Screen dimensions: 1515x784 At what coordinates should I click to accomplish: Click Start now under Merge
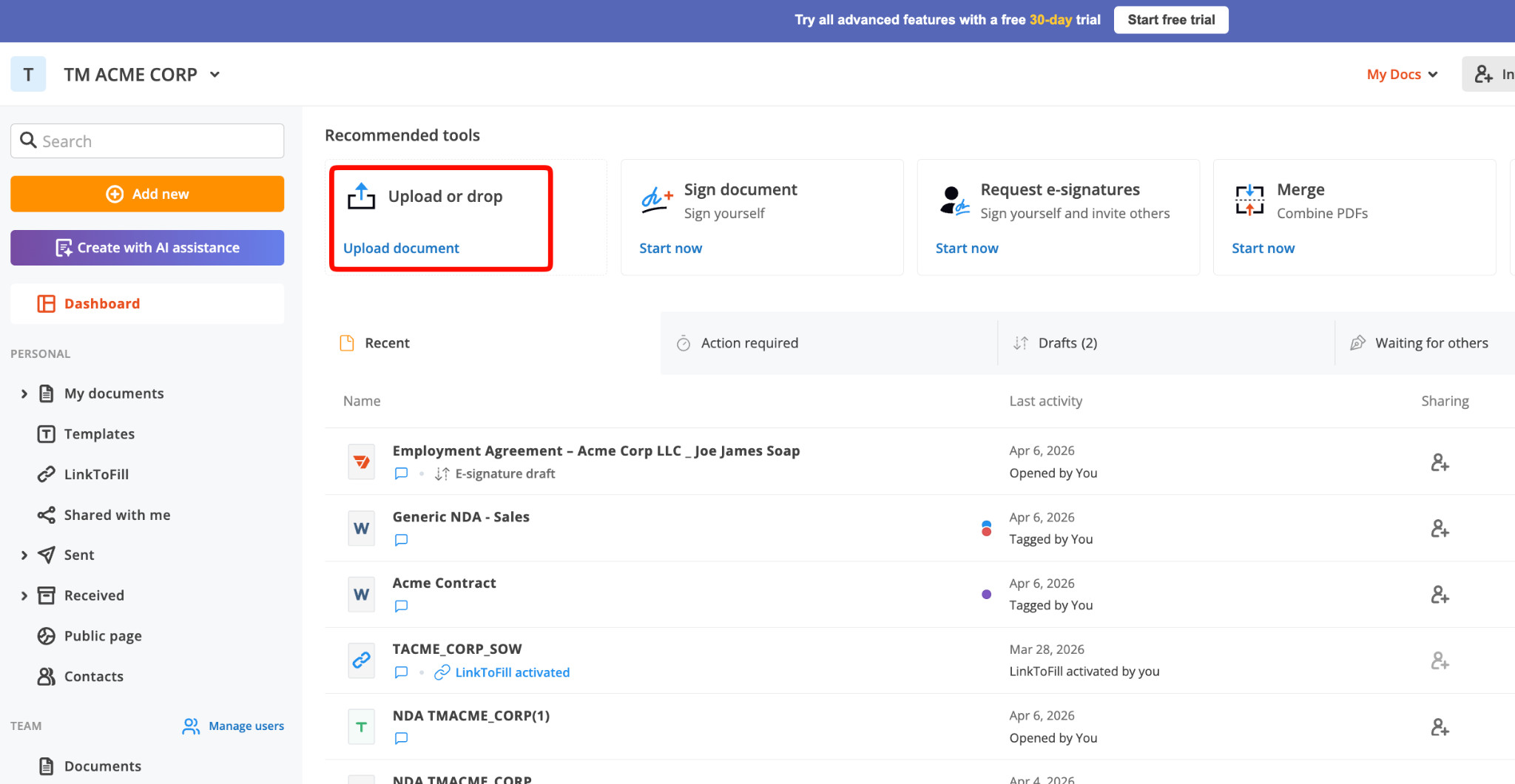[x=1263, y=249]
